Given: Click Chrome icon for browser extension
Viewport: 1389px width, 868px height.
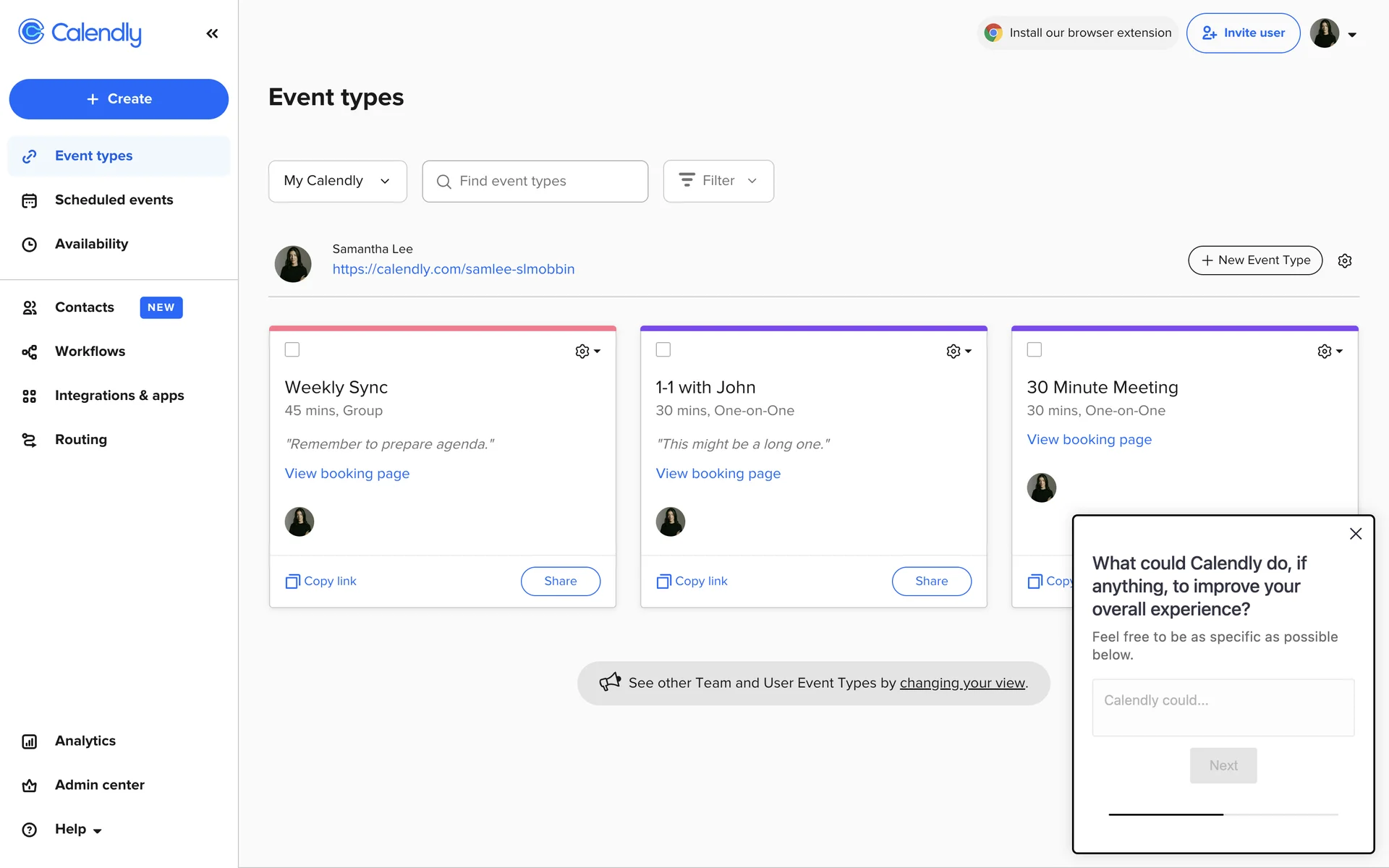Looking at the screenshot, I should coord(993,33).
